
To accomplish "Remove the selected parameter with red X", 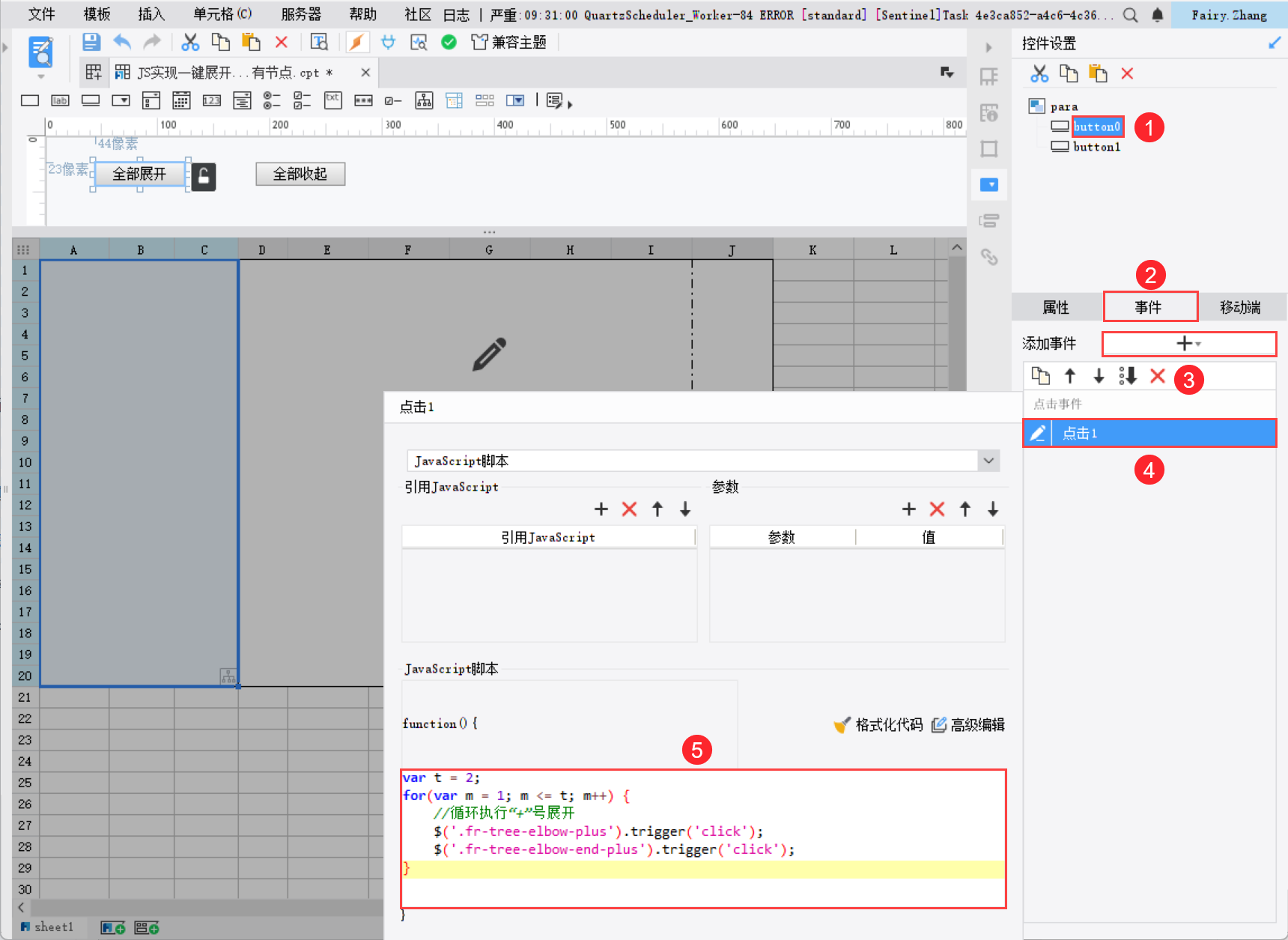I will pos(937,509).
